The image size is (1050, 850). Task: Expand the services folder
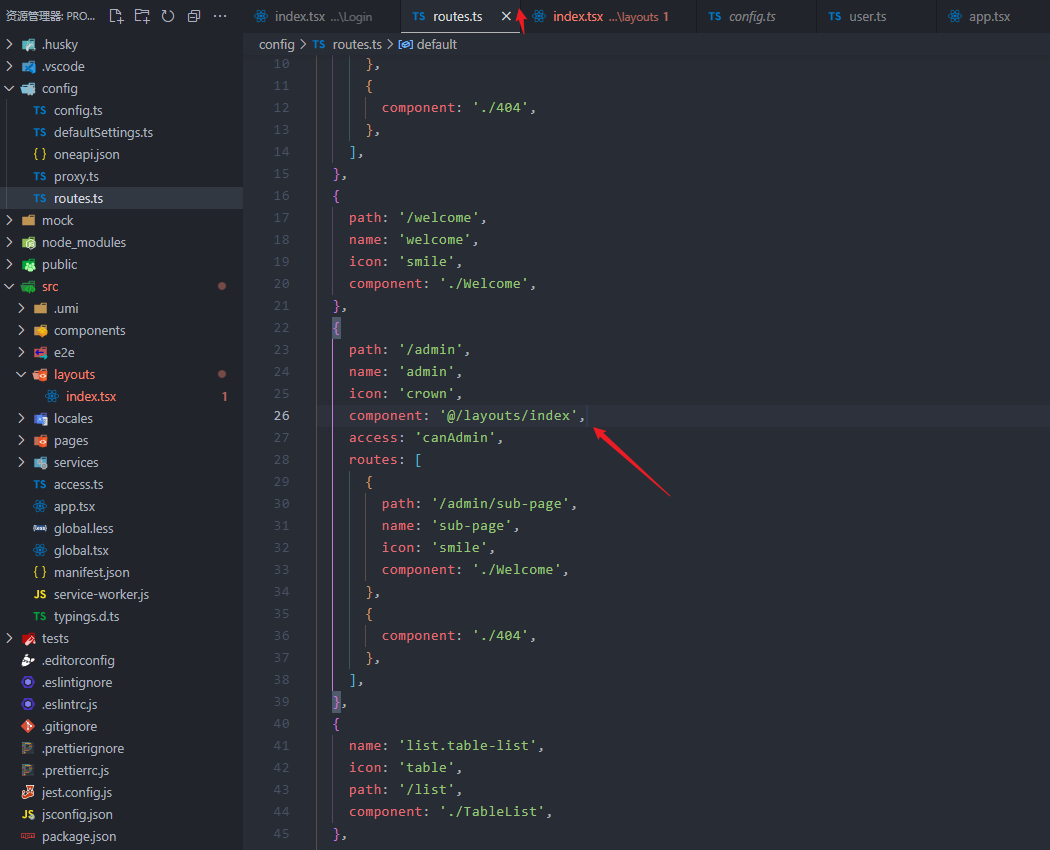pyautogui.click(x=21, y=462)
